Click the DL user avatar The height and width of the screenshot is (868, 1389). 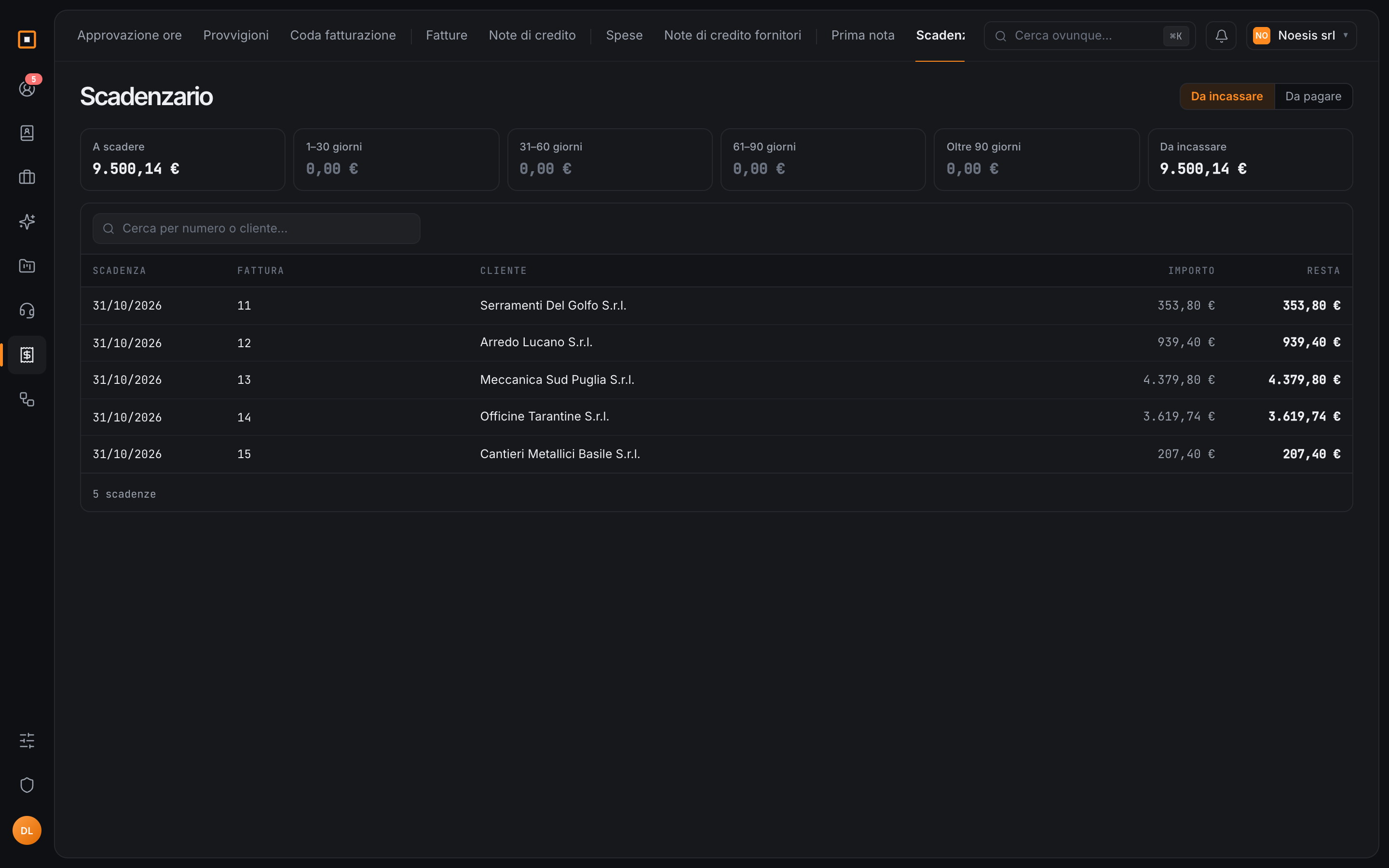(27, 830)
